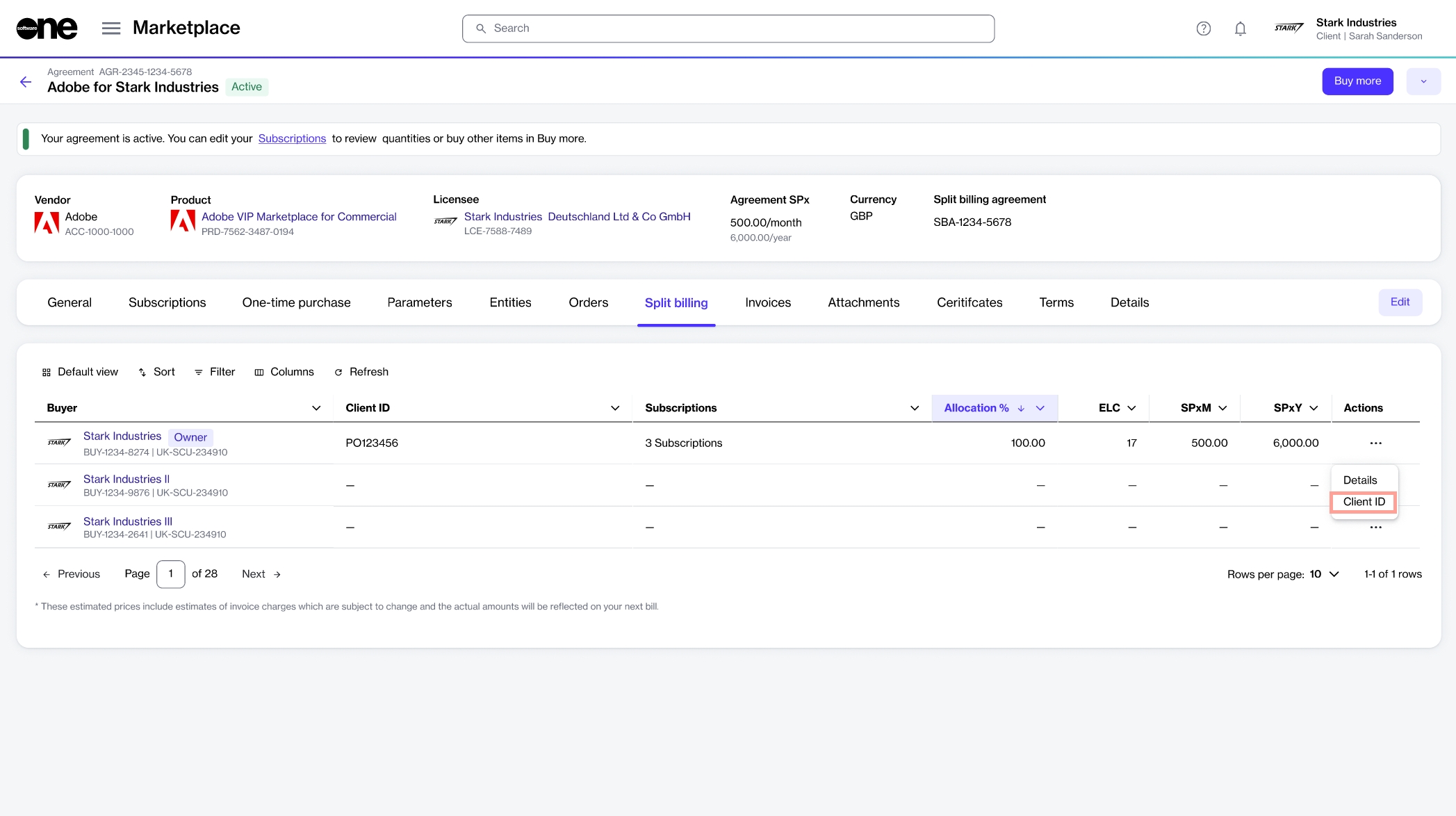Switch to the Invoices tab
This screenshot has width=1456, height=816.
767,302
